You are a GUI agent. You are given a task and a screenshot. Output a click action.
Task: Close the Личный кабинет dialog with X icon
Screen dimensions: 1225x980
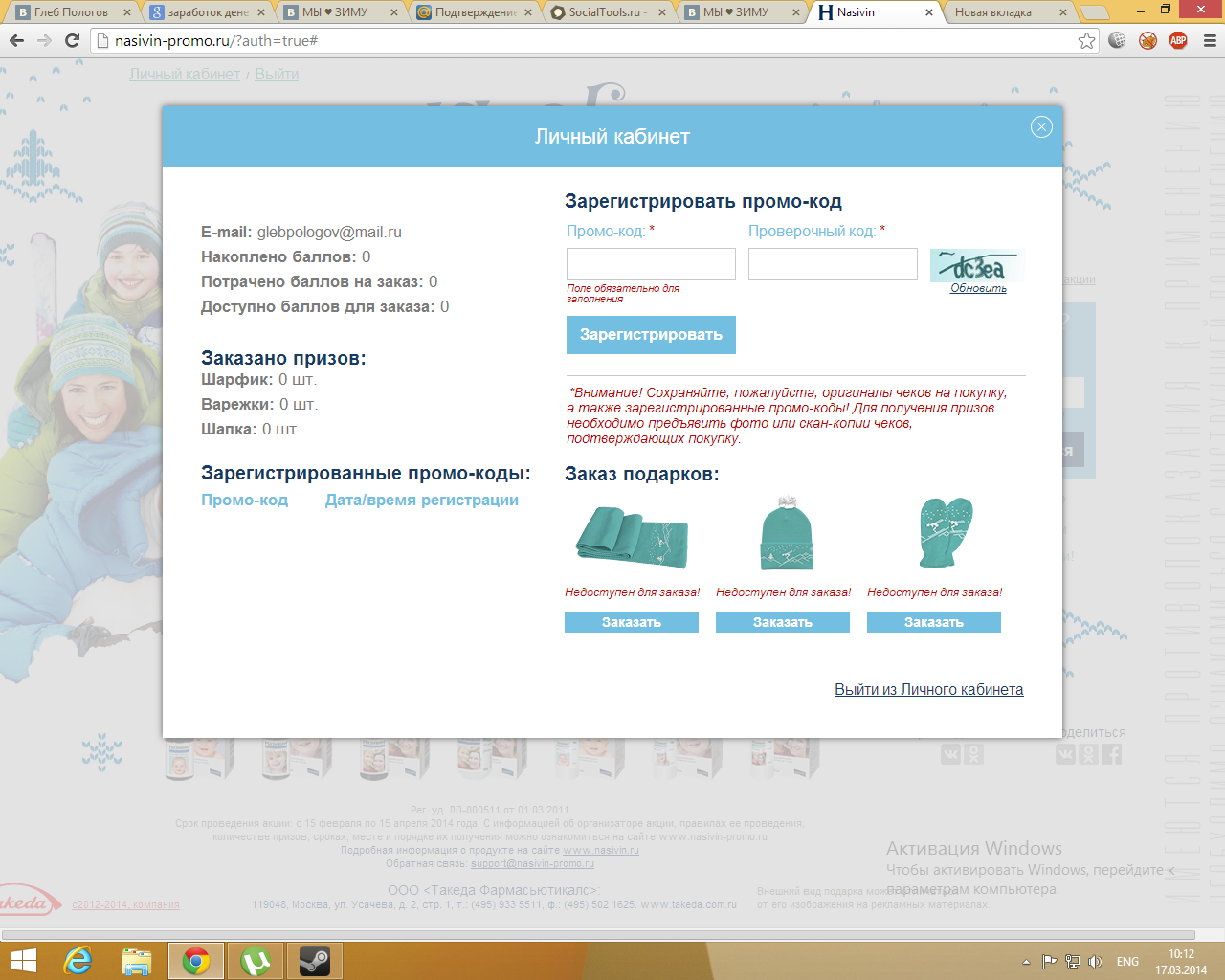point(1041,127)
